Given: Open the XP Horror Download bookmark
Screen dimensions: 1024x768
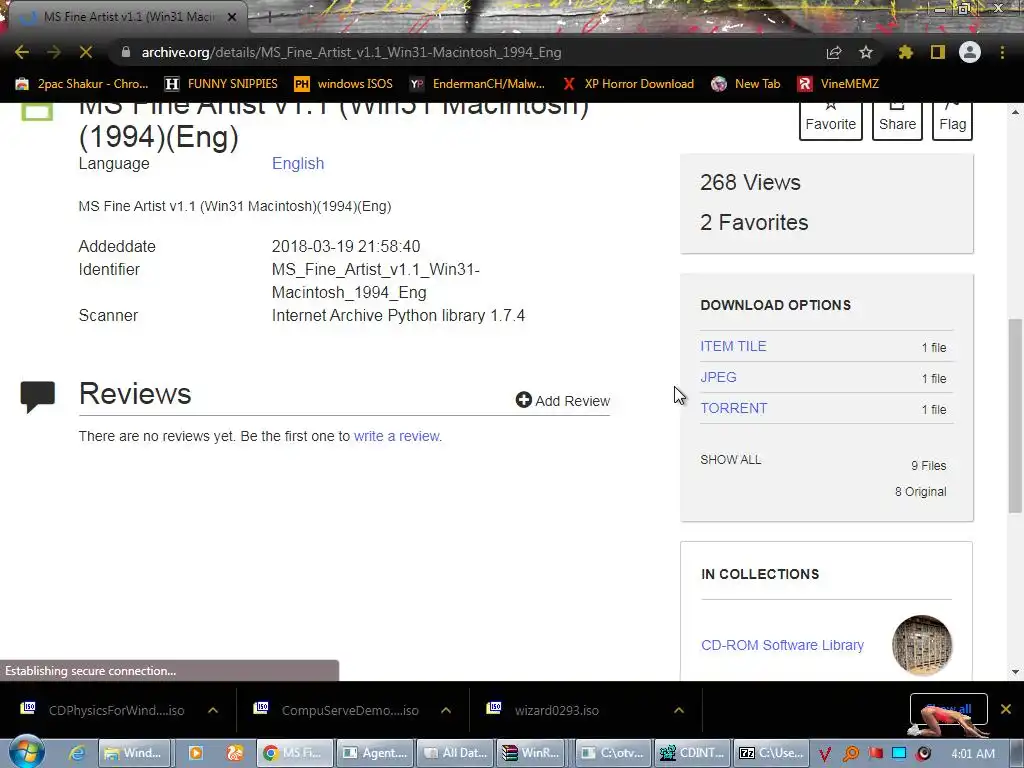Looking at the screenshot, I should pos(628,84).
